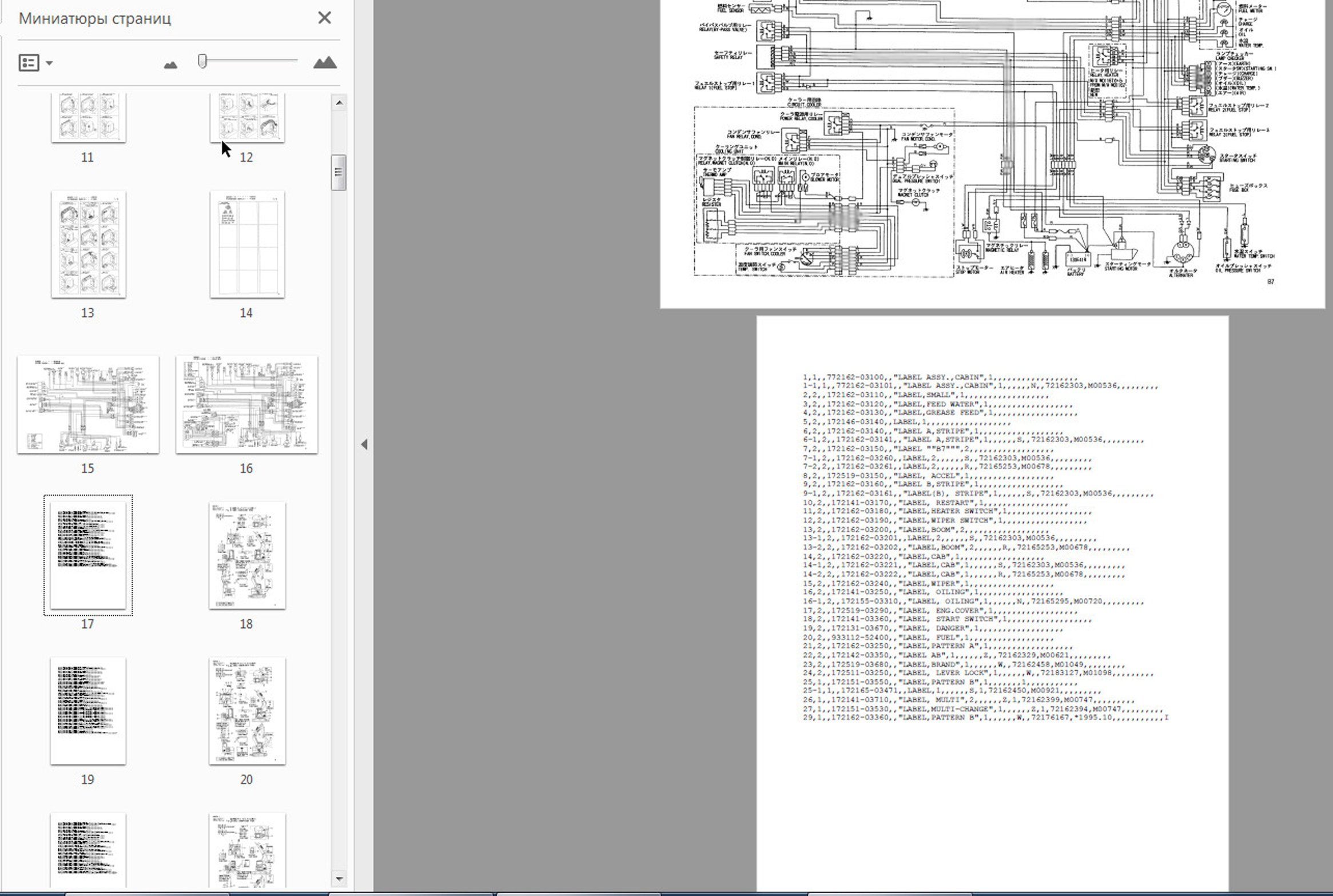The height and width of the screenshot is (896, 1333).
Task: Collapse the side panel with arrow
Action: tap(364, 444)
